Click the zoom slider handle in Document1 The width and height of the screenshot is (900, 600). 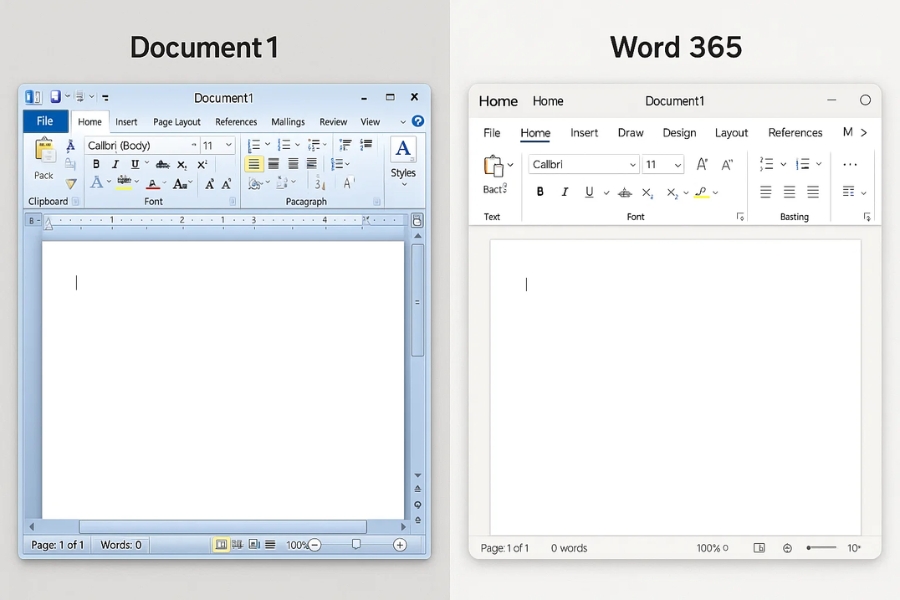(356, 544)
